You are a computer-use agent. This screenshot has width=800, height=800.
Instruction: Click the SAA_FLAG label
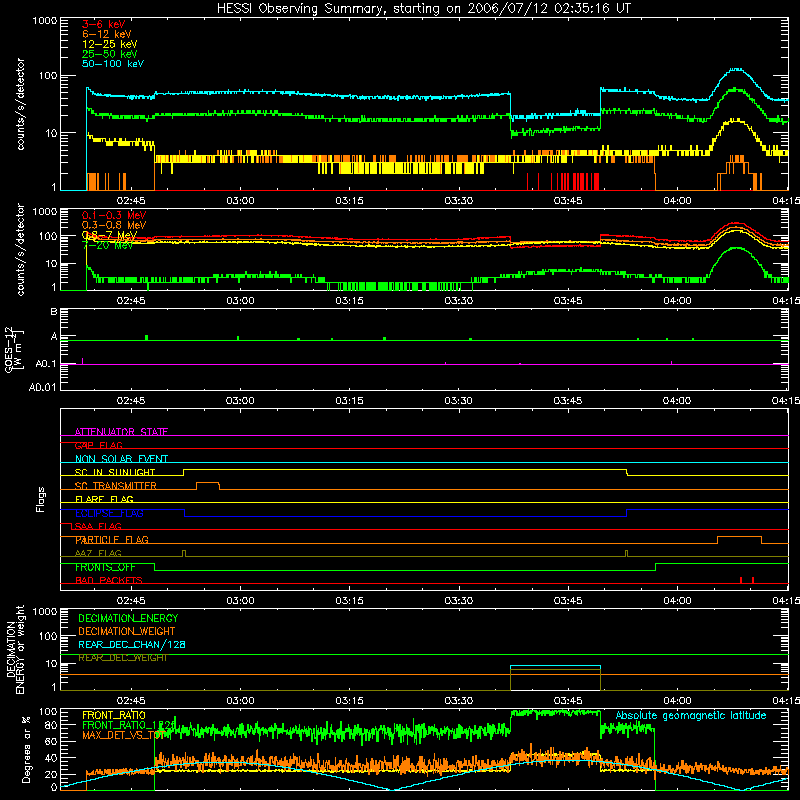point(98,526)
